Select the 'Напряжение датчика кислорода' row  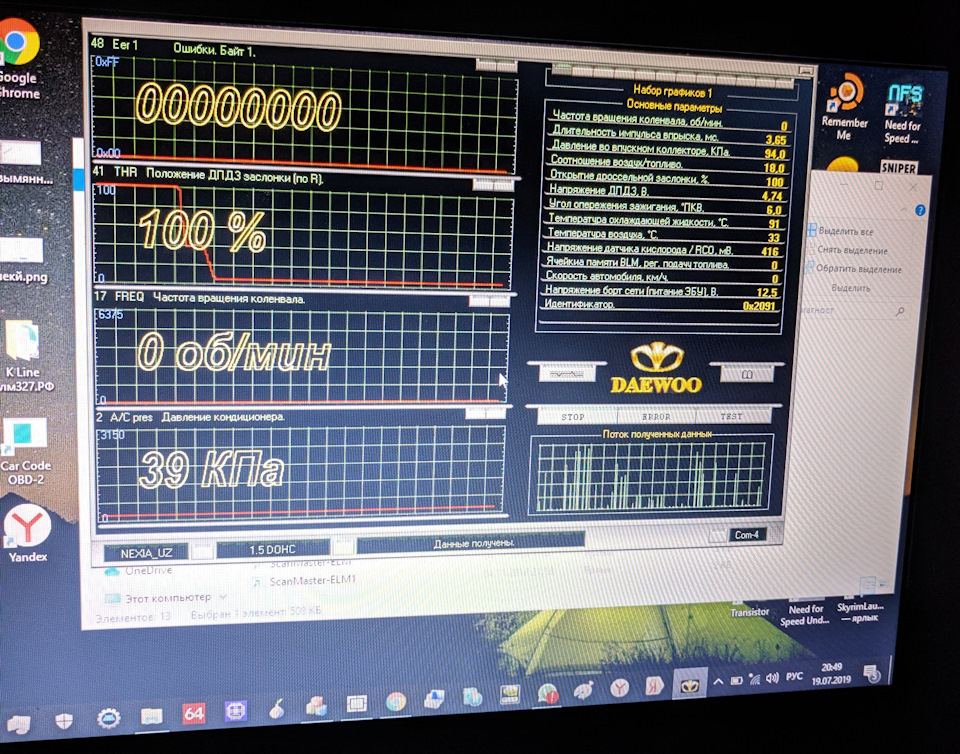click(x=664, y=248)
